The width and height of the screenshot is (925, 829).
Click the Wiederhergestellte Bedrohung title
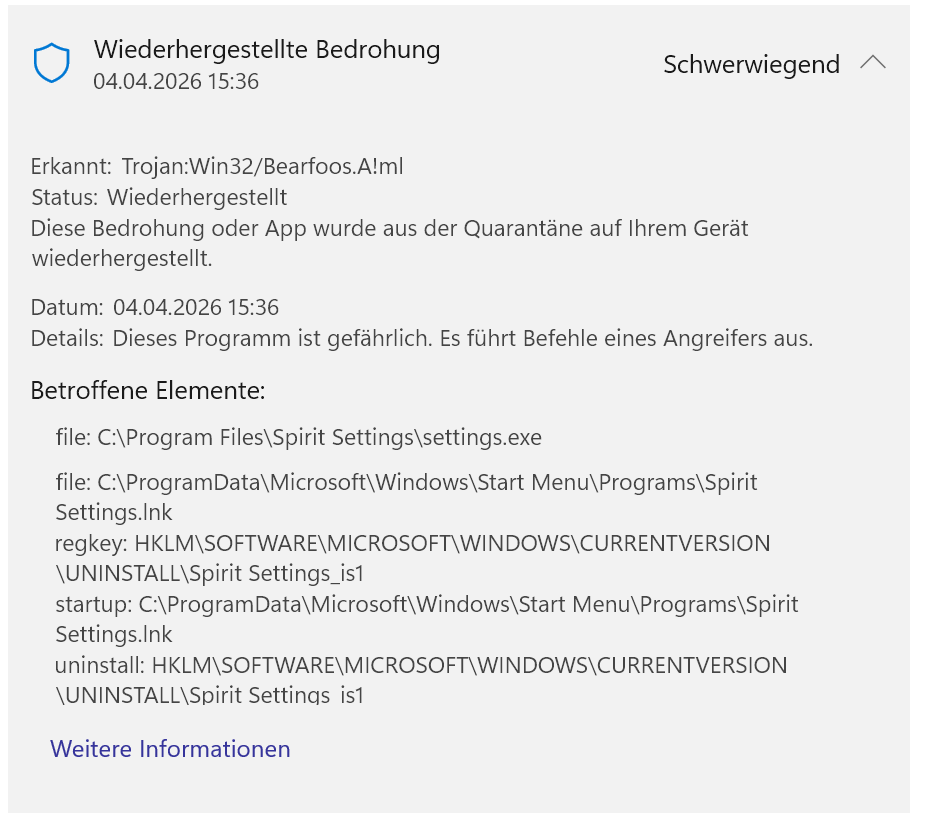[267, 50]
